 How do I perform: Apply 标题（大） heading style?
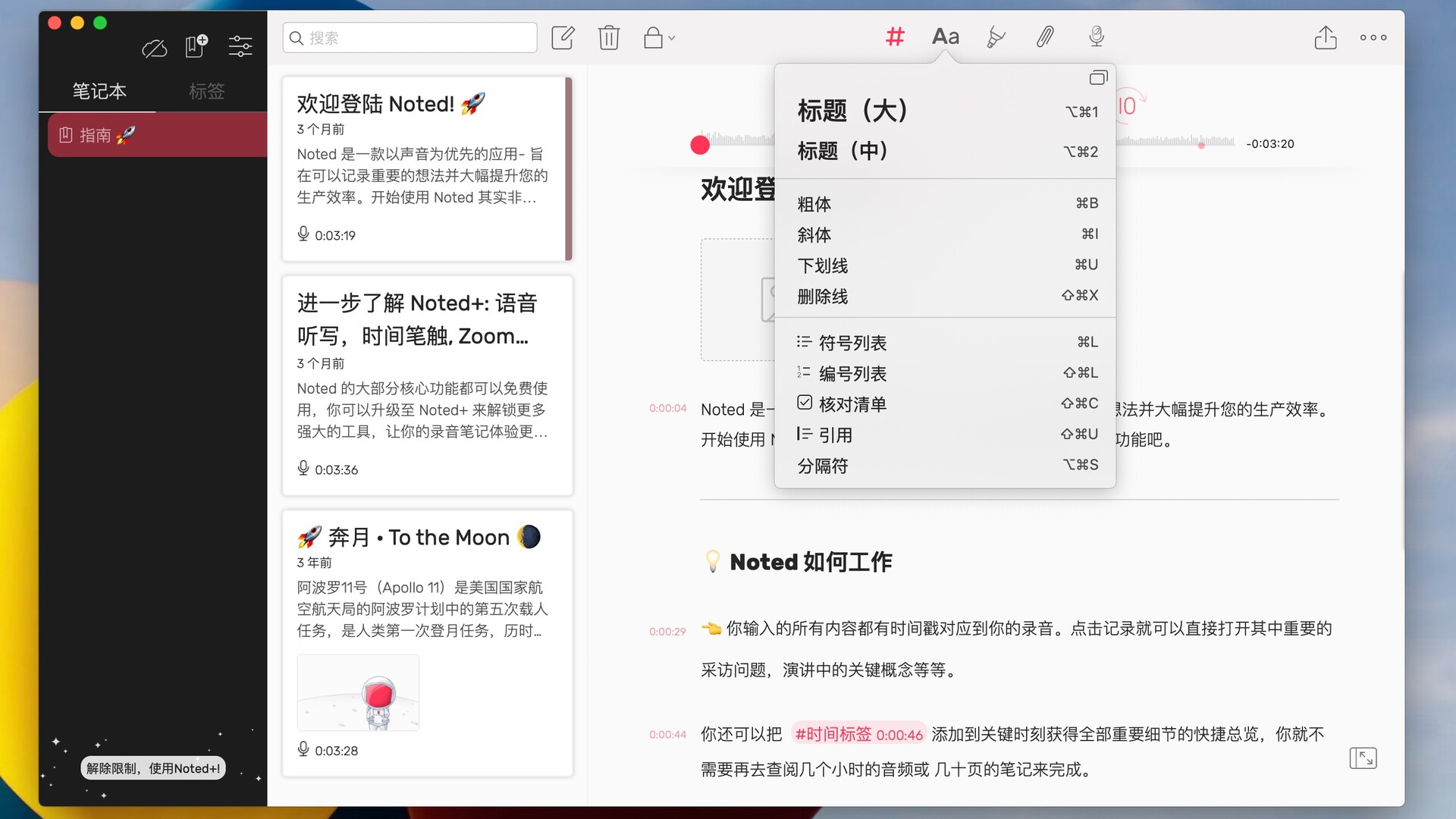(945, 111)
